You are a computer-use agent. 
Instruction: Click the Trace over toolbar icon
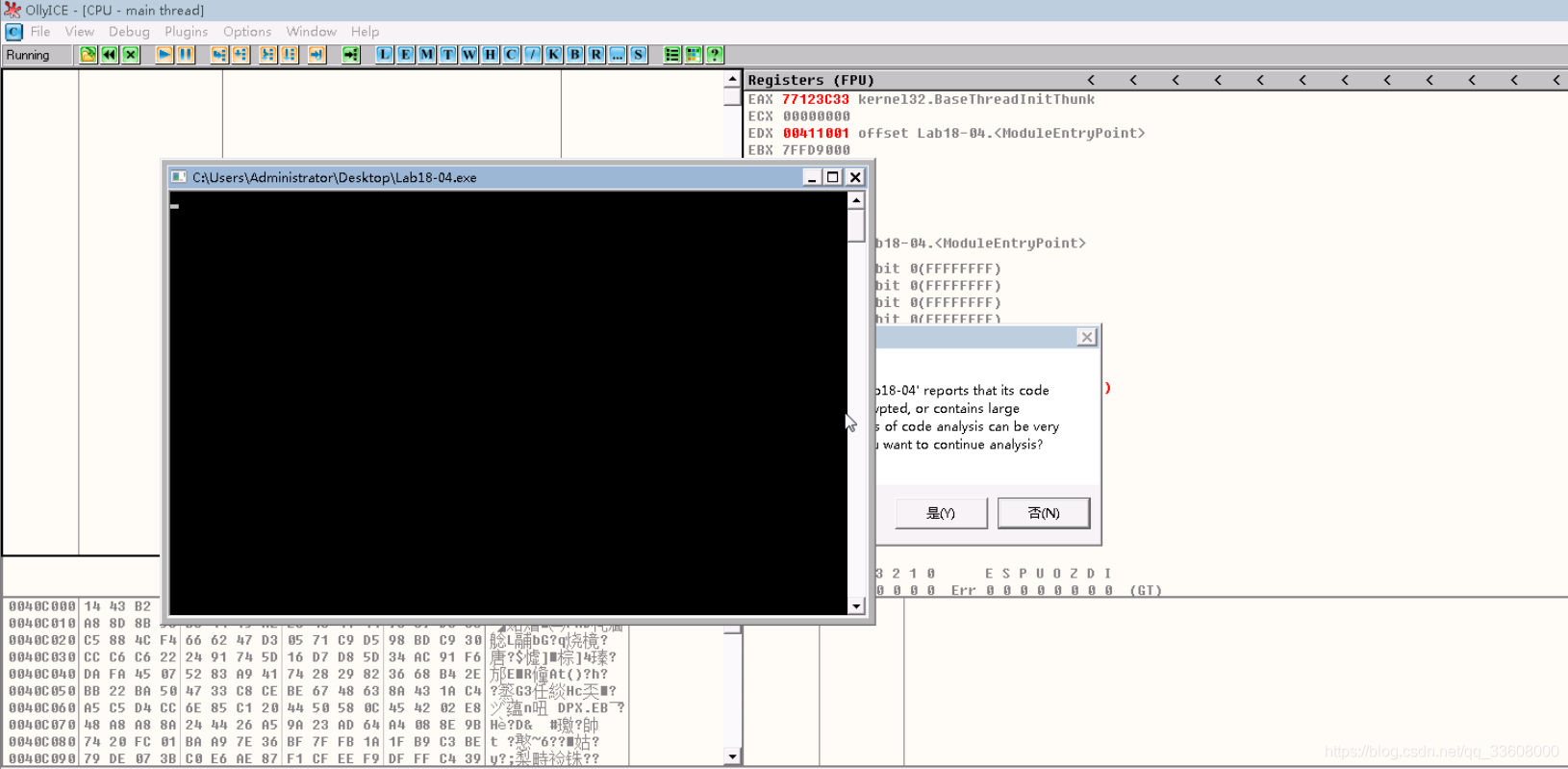click(290, 55)
